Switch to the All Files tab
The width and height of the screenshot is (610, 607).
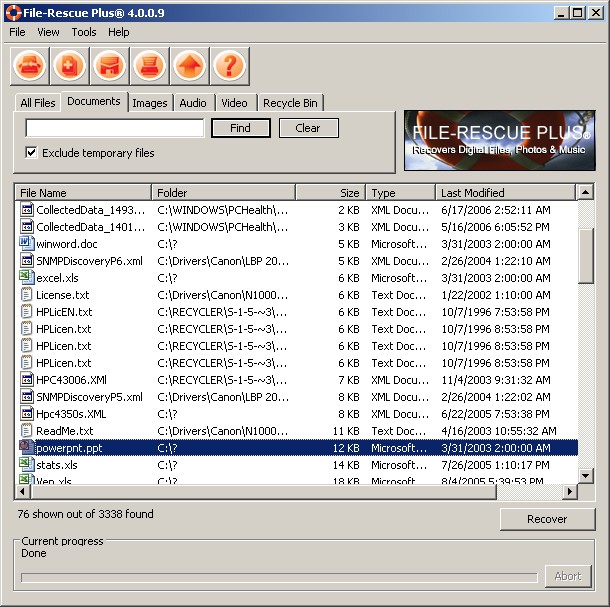point(38,103)
